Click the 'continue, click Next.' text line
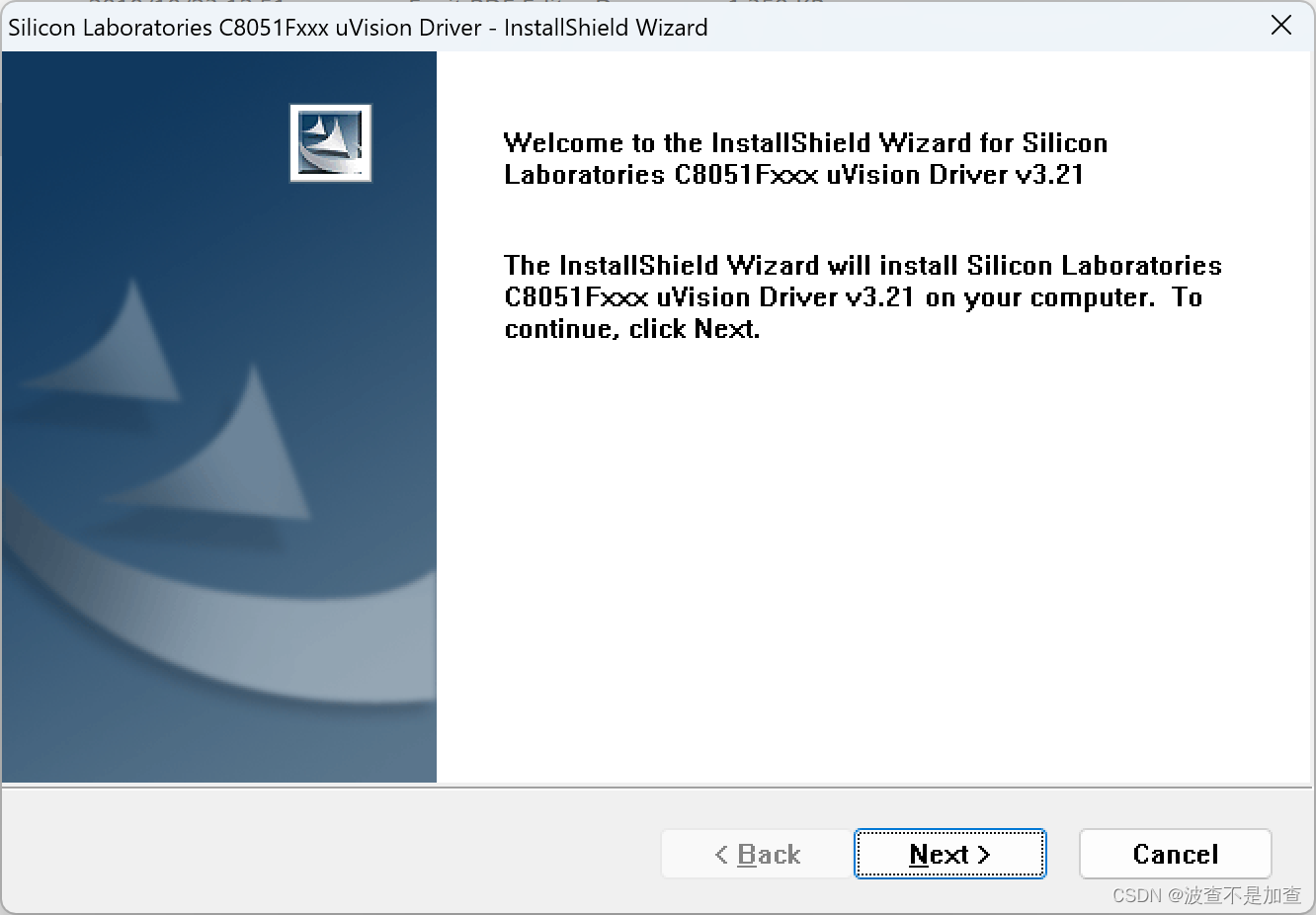Screen dimensions: 1316x915 (632, 329)
